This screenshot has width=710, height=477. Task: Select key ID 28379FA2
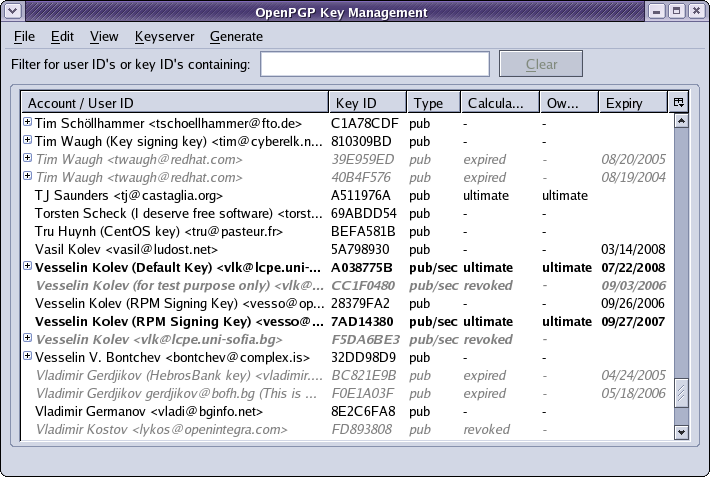point(360,304)
